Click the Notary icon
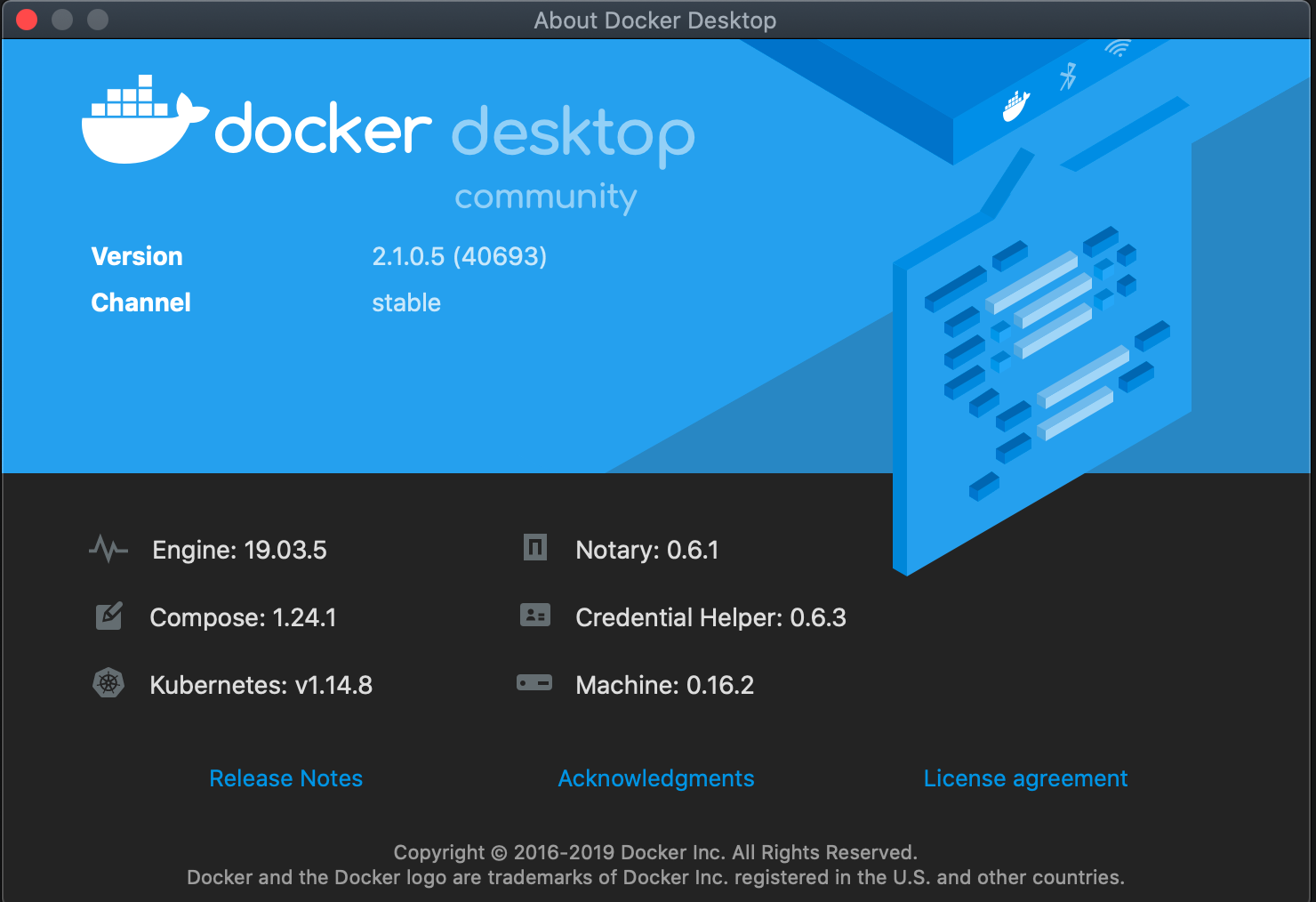This screenshot has width=1316, height=902. (x=534, y=548)
